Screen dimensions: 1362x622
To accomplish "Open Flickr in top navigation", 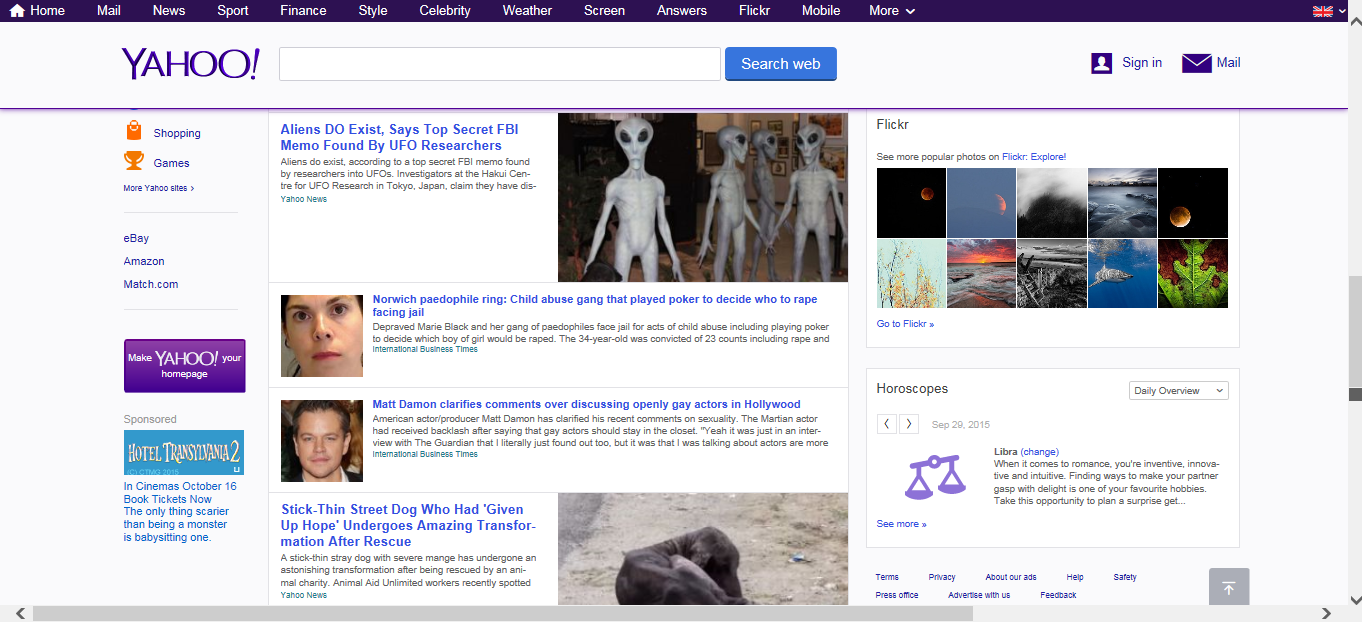I will (754, 10).
